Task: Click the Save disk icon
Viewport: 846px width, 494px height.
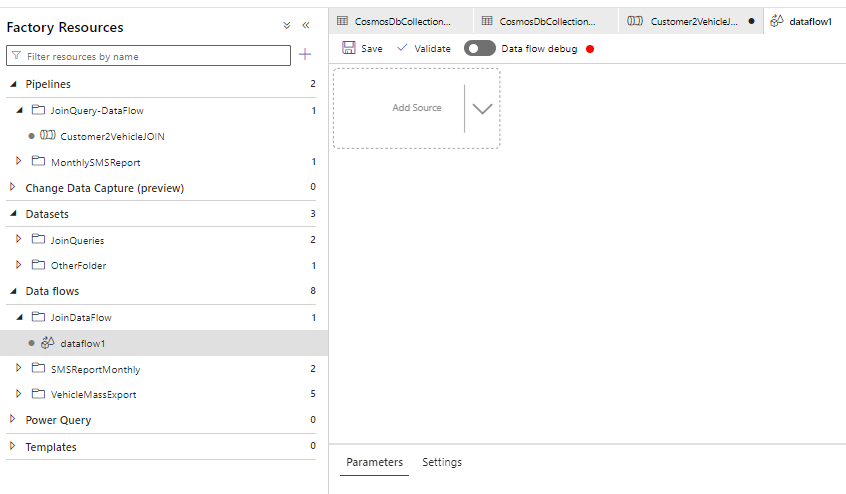Action: 349,48
